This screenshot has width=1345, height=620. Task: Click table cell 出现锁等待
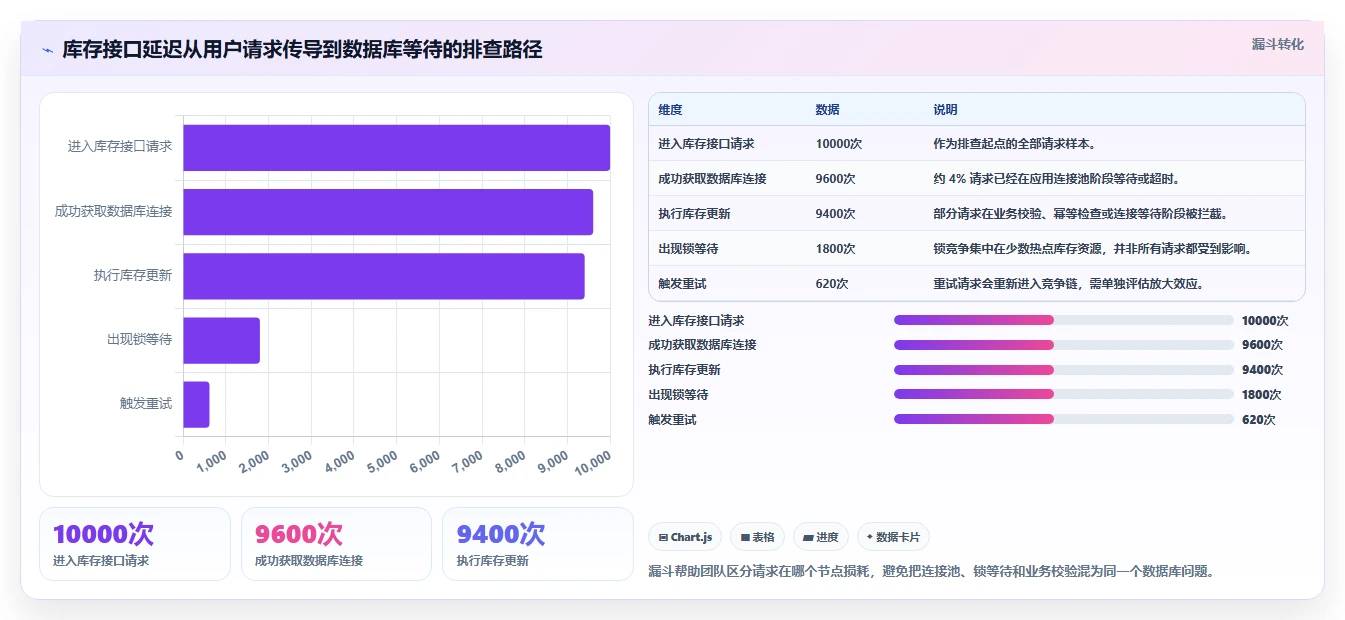(688, 248)
